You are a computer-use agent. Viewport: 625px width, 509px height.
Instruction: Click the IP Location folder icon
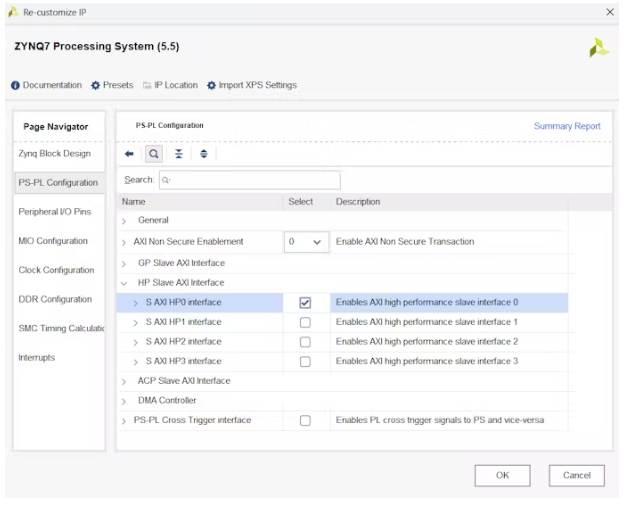click(x=147, y=86)
